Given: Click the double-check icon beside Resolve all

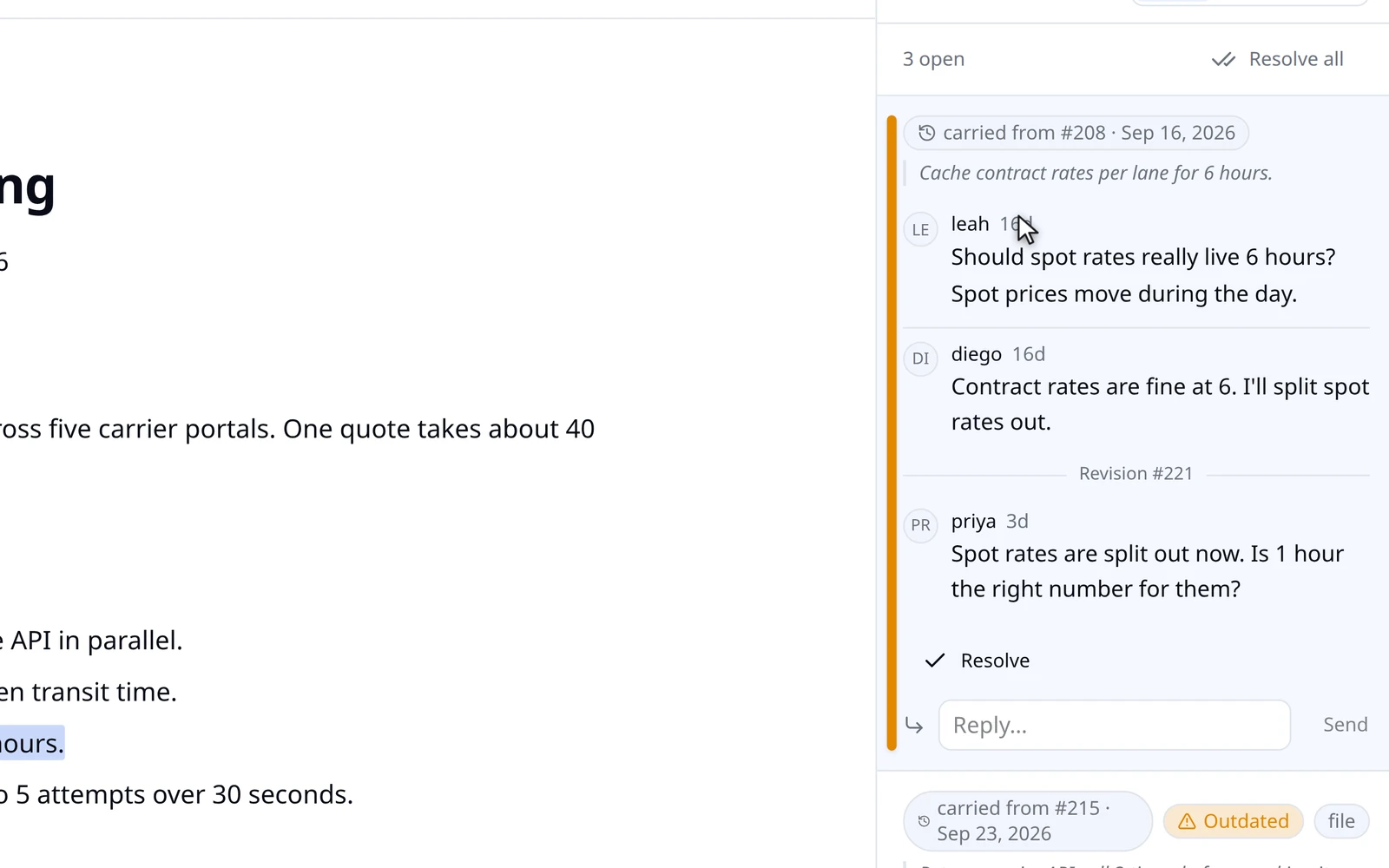Looking at the screenshot, I should coord(1223,60).
